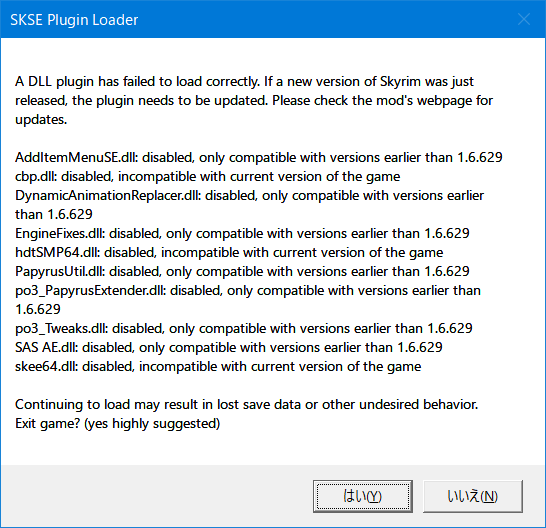The height and width of the screenshot is (528, 546).
Task: Click the po3_Tweaks.dll disabled message
Action: point(244,328)
